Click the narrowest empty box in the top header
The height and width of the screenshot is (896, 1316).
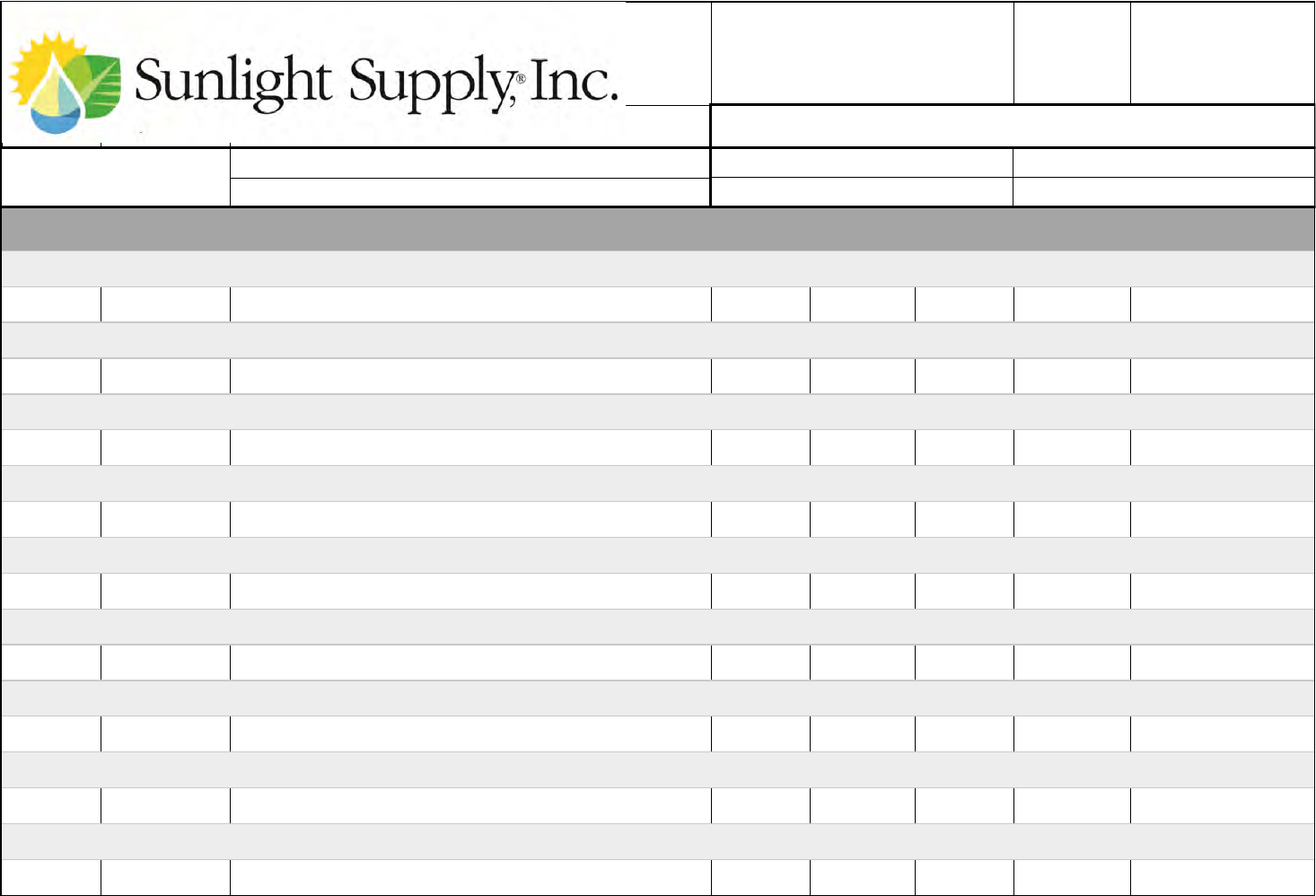click(1072, 53)
